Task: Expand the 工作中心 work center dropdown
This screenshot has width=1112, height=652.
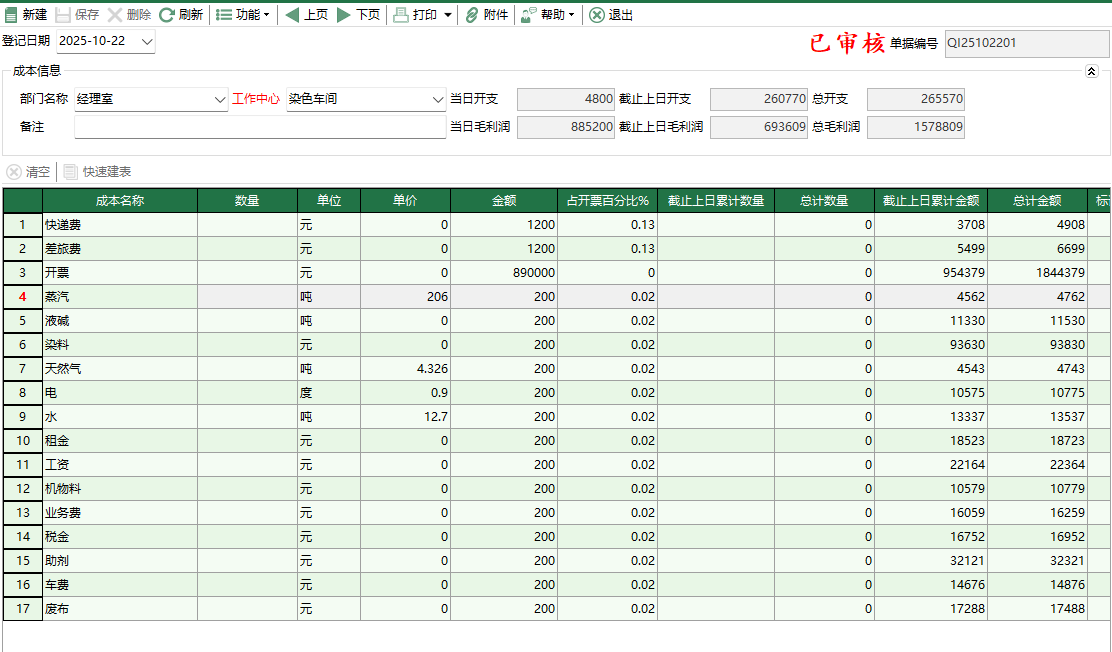Action: click(437, 100)
